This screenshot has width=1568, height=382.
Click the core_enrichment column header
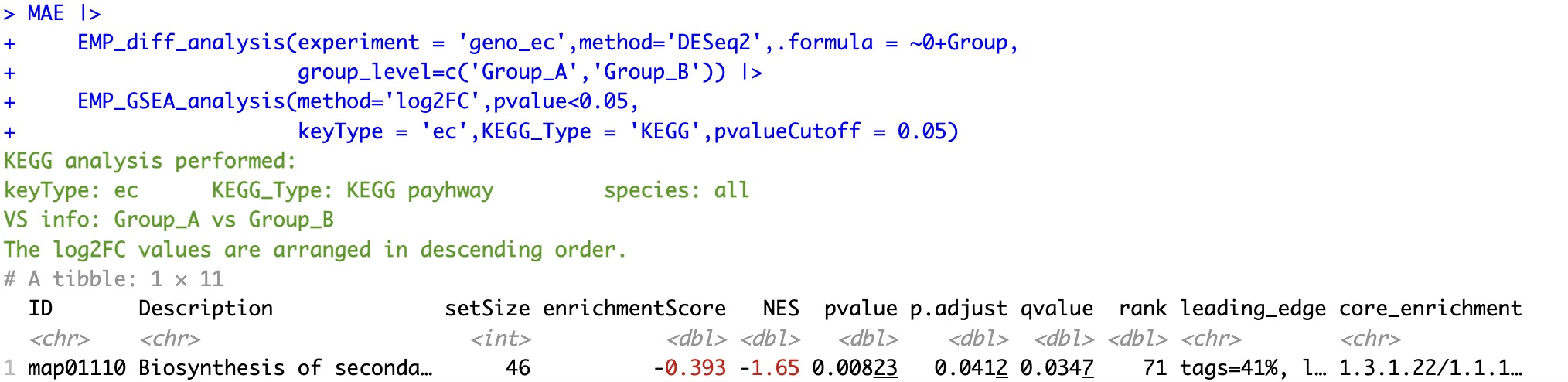coord(1430,309)
